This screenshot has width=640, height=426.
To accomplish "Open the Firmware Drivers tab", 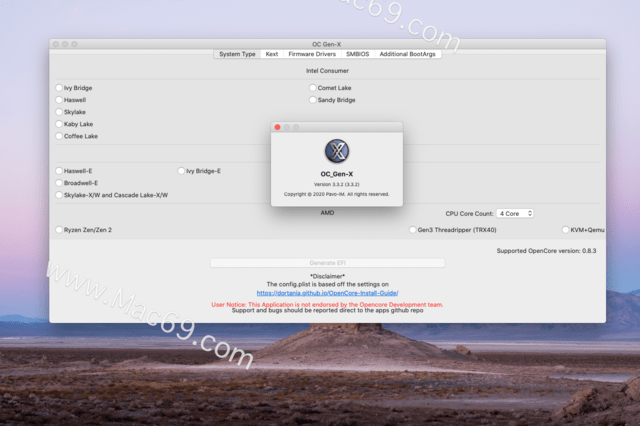I will [x=312, y=54].
